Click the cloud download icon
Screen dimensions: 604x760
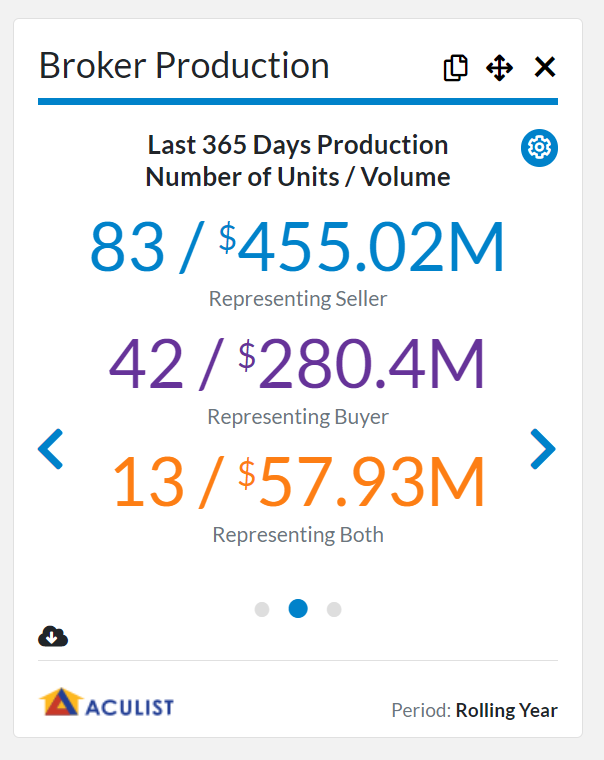[53, 636]
